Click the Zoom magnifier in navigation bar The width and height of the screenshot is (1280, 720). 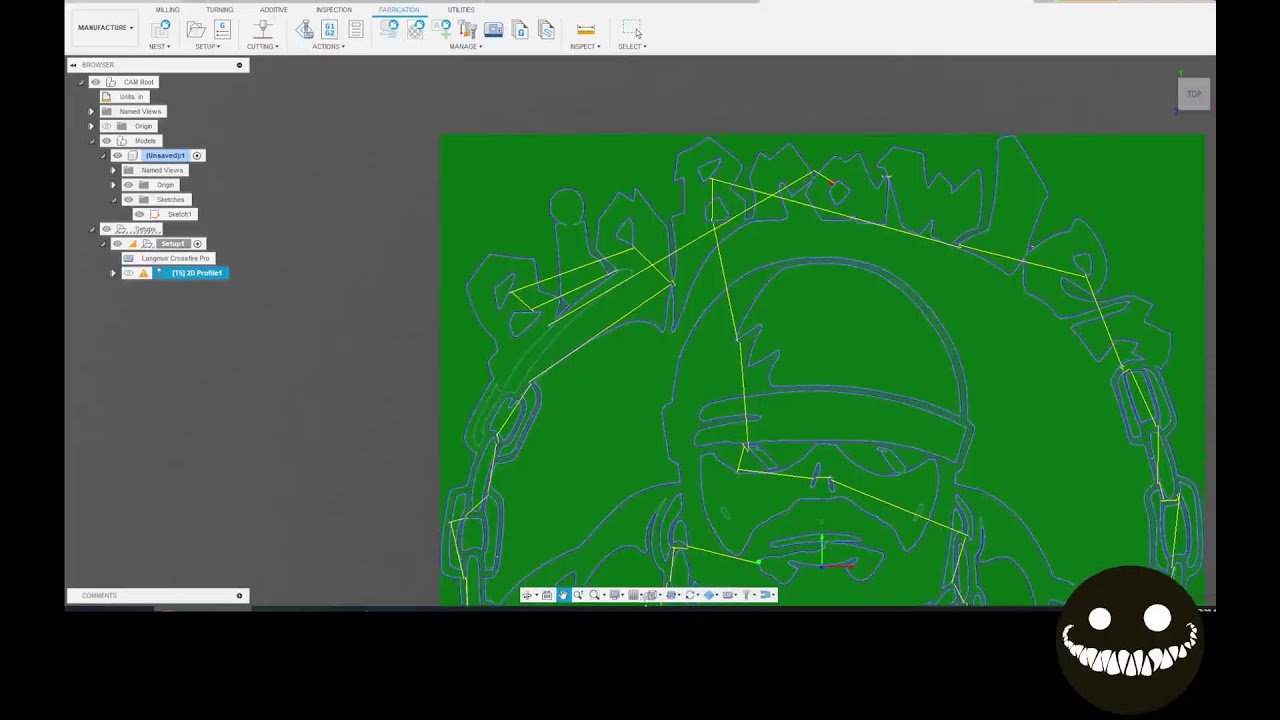click(578, 595)
